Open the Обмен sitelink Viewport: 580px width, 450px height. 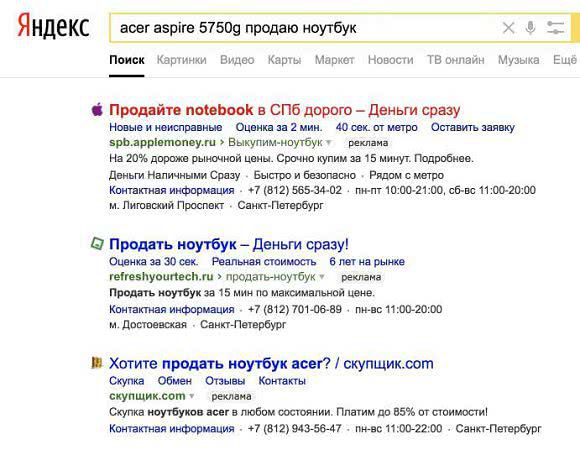tap(175, 381)
